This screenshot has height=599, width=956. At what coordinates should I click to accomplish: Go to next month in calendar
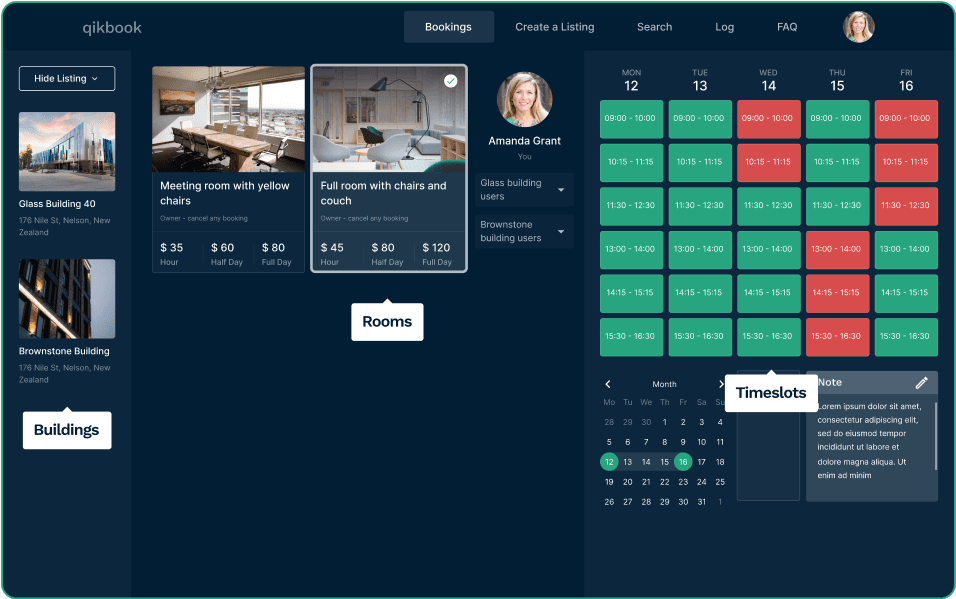(720, 384)
